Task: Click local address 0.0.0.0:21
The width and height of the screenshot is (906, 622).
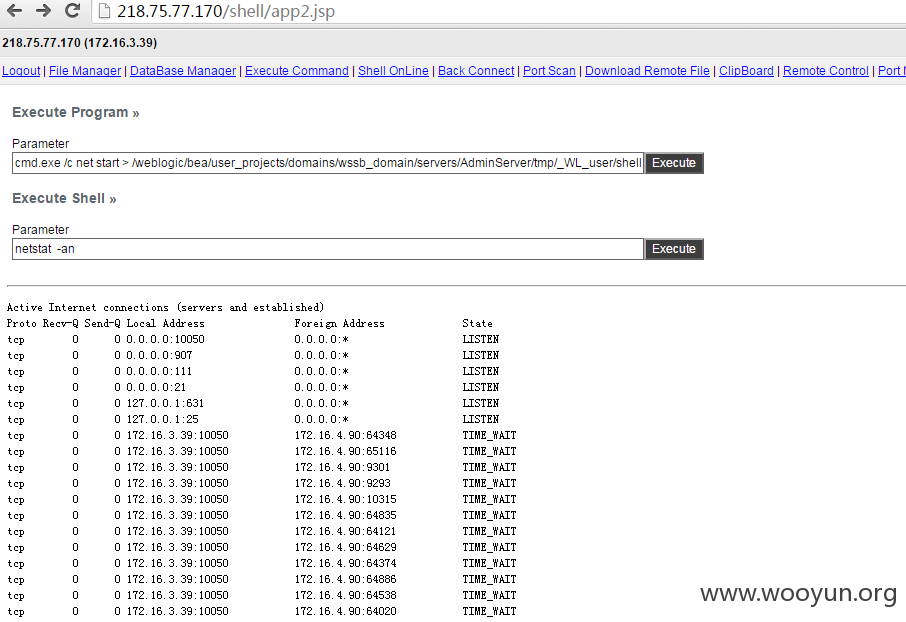Action: (x=156, y=387)
